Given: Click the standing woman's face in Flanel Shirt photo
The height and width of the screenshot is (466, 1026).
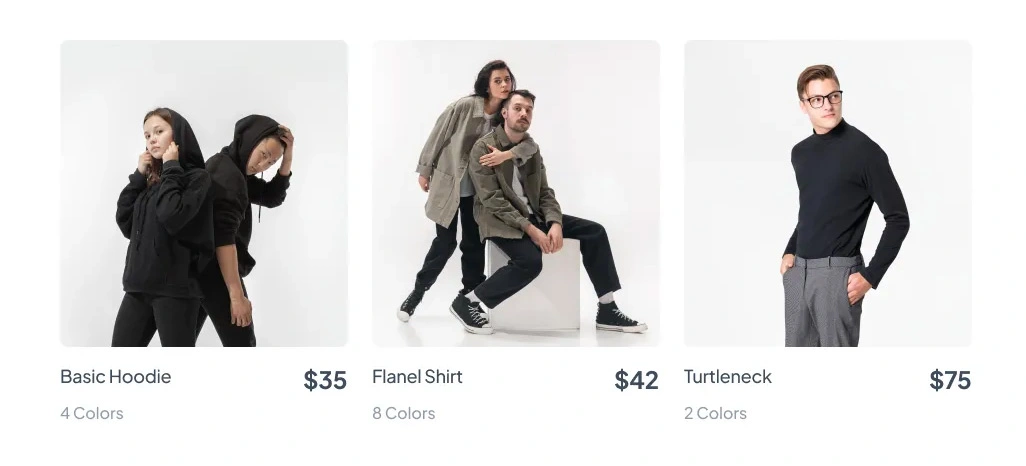Looking at the screenshot, I should pyautogui.click(x=497, y=82).
